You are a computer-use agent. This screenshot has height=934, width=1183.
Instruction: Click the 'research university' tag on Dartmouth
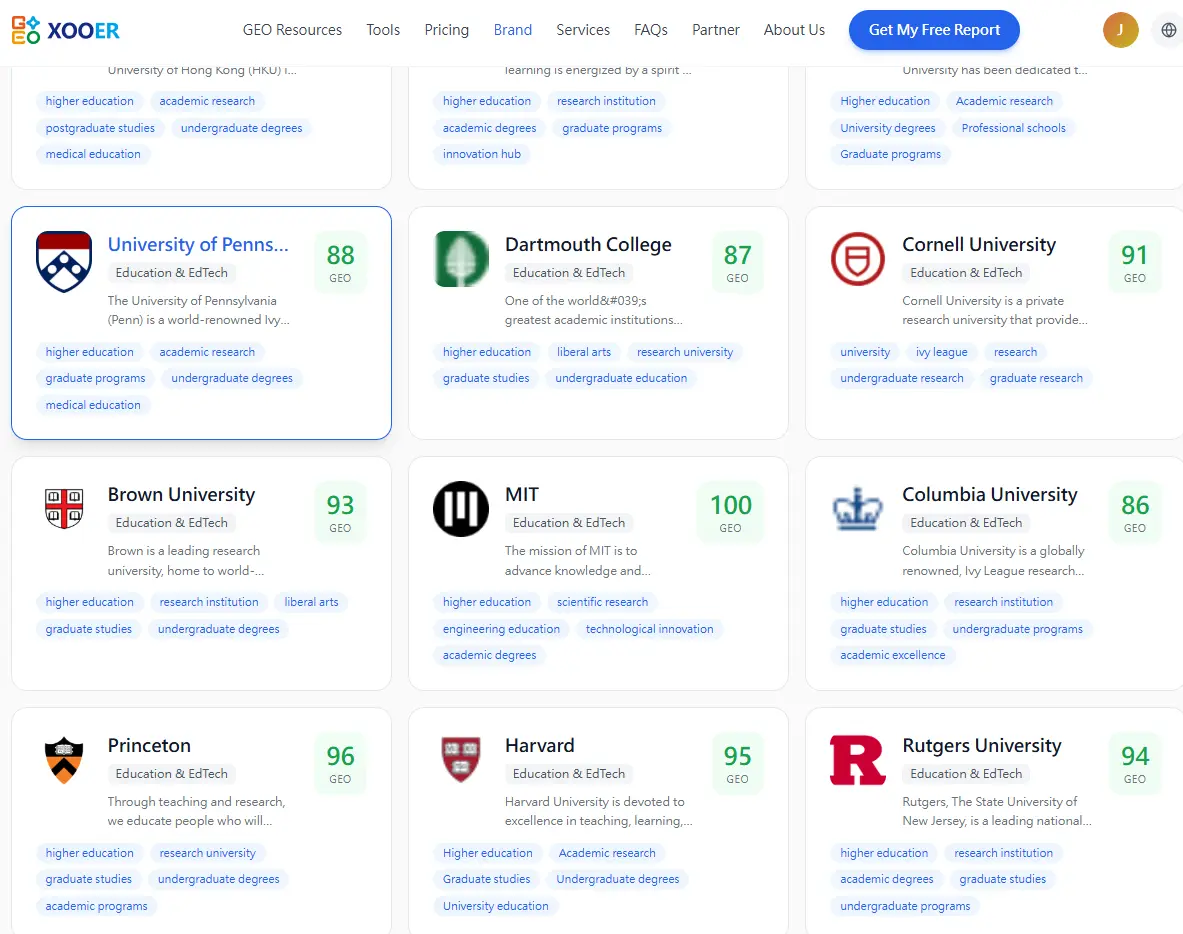tap(684, 352)
